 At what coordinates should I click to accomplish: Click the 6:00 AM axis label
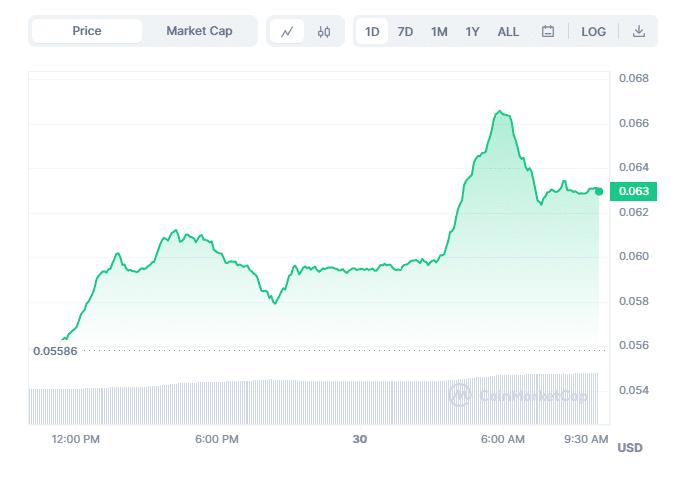point(503,439)
